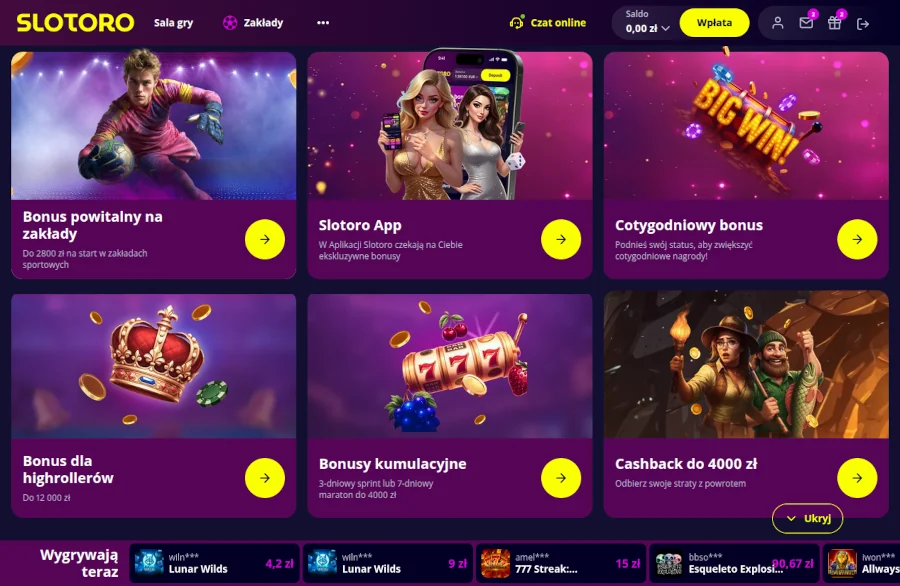Click arrow on Bonus powitalny na zakłady
The image size is (900, 586).
click(x=265, y=239)
